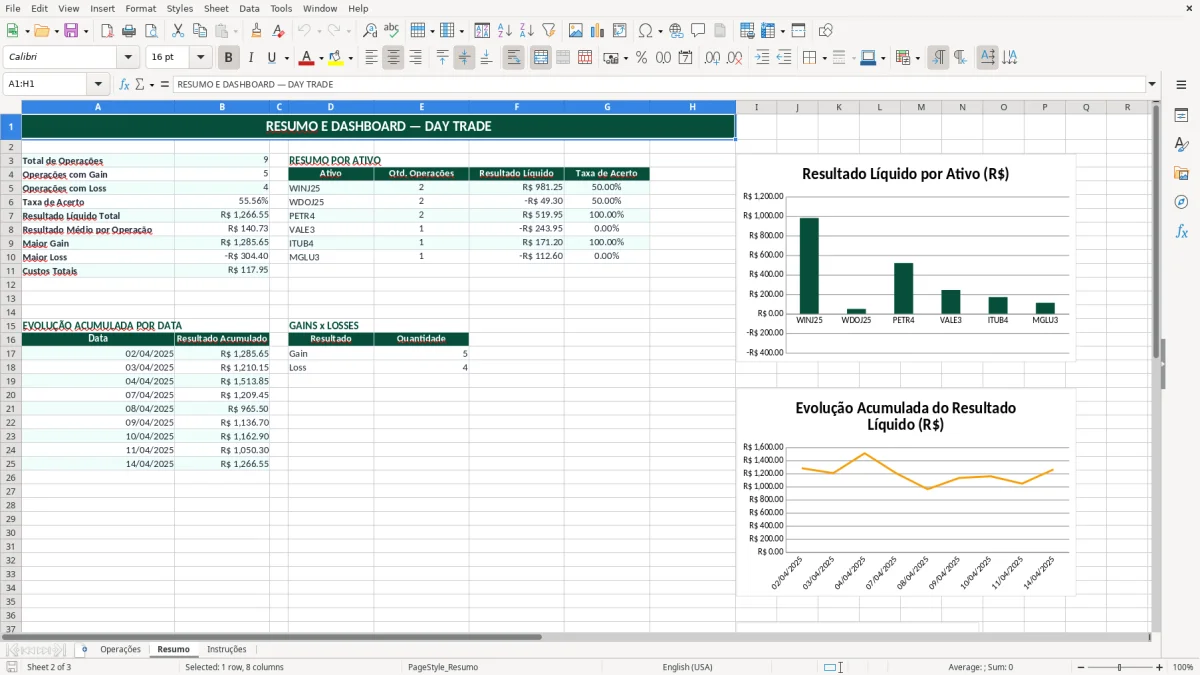Open the Format menu
This screenshot has width=1200, height=675.
[x=140, y=8]
